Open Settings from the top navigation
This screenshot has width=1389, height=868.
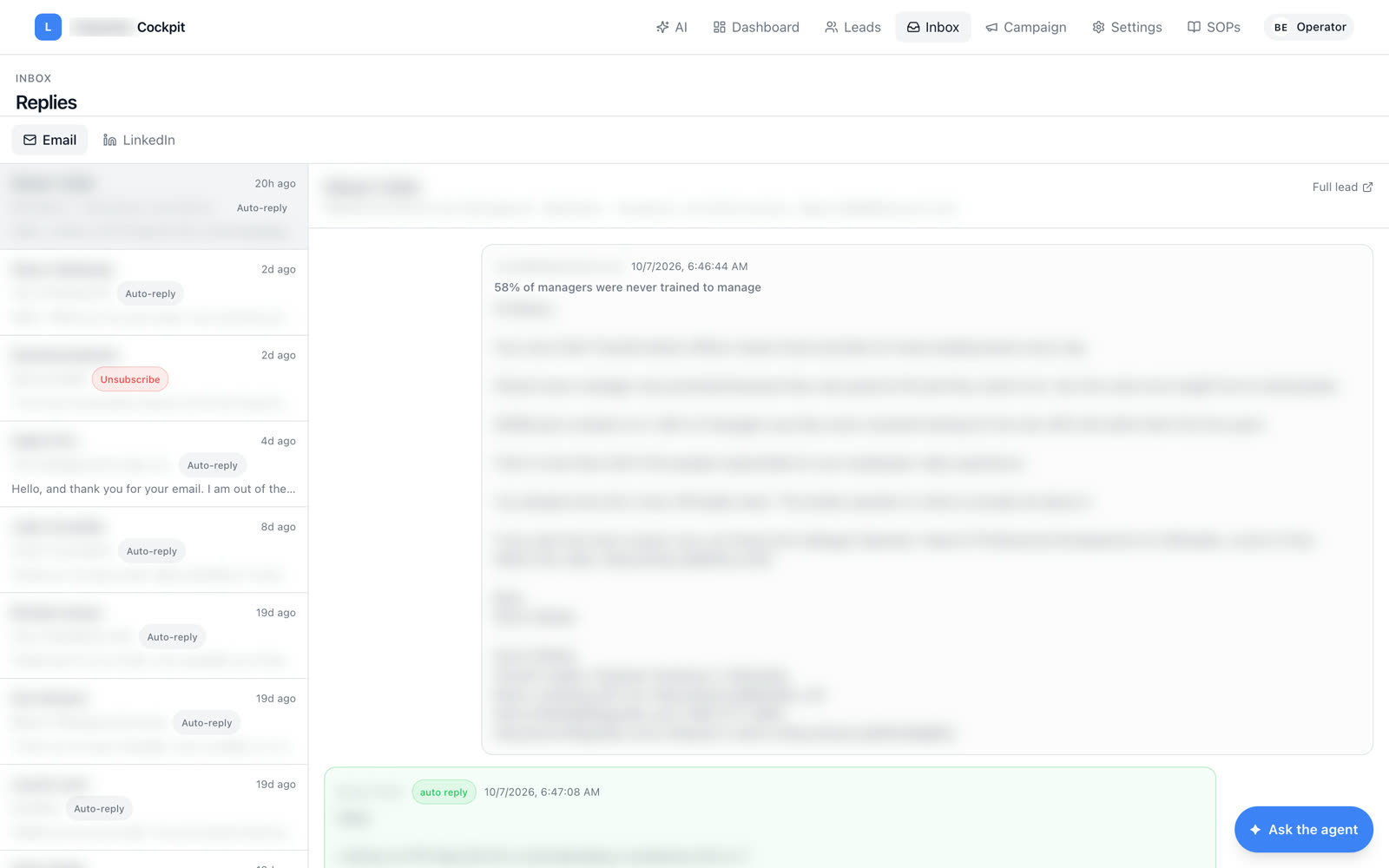pos(1127,27)
